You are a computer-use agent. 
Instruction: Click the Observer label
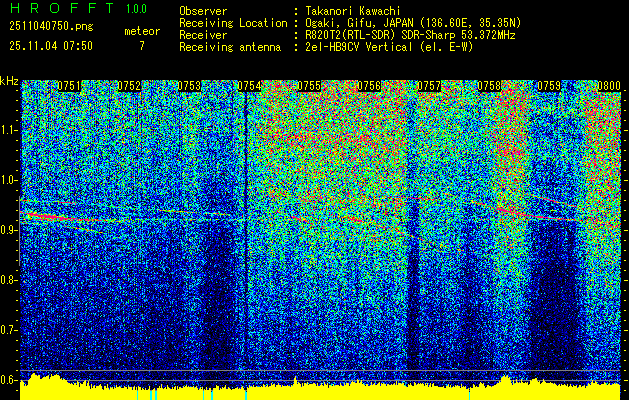point(203,11)
